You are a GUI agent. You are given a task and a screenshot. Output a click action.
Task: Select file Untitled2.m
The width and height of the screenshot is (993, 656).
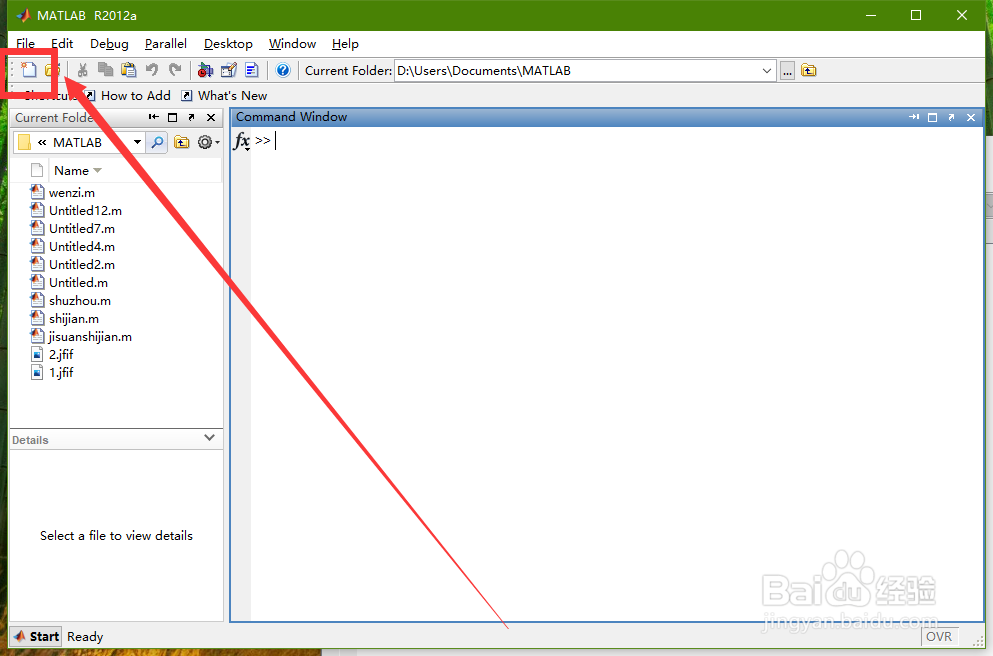(x=82, y=265)
